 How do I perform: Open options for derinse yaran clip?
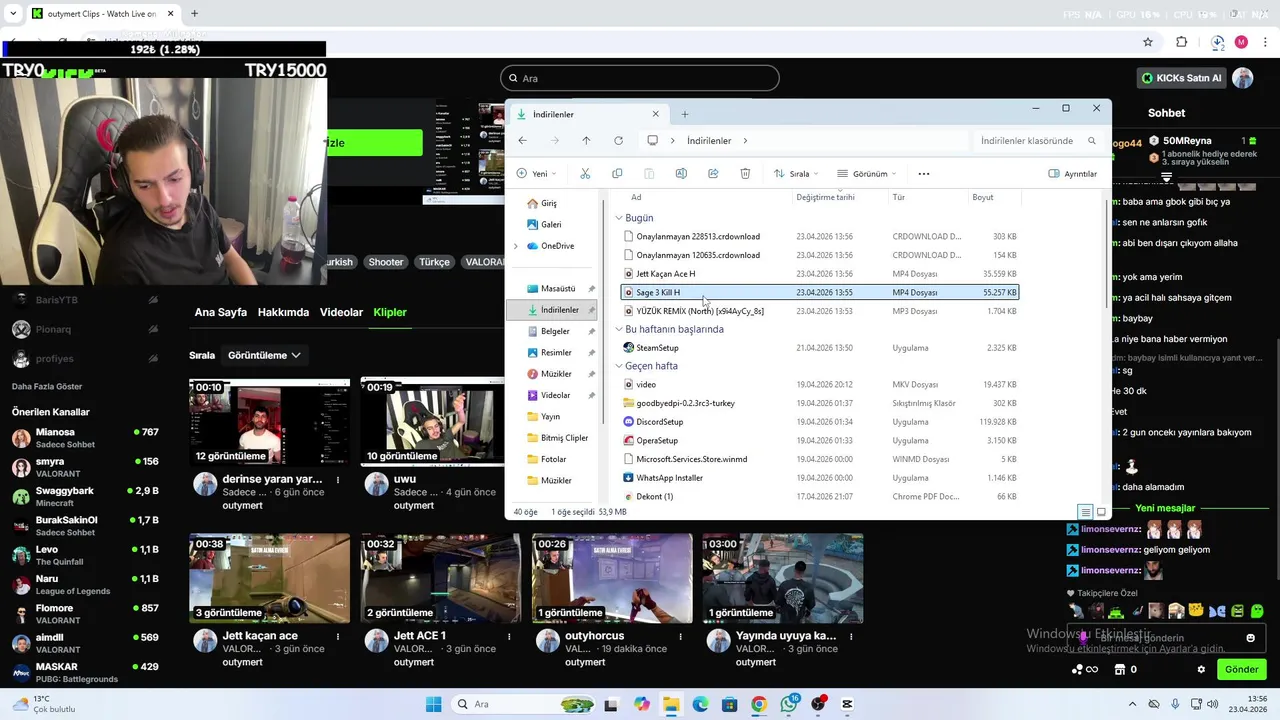pos(338,480)
